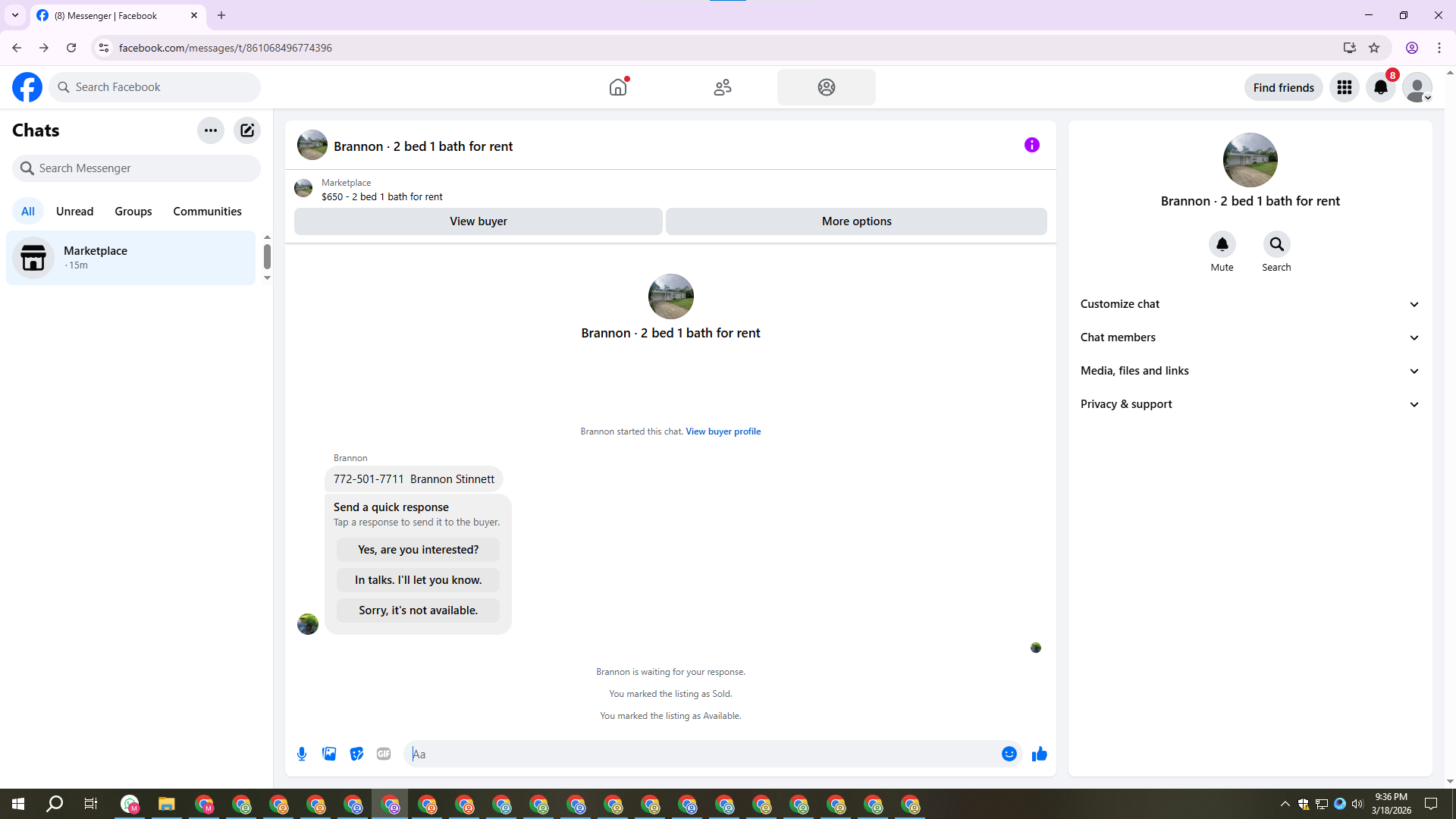Screen dimensions: 1456x819
Task: Click the voice clip microphone icon
Action: click(302, 754)
